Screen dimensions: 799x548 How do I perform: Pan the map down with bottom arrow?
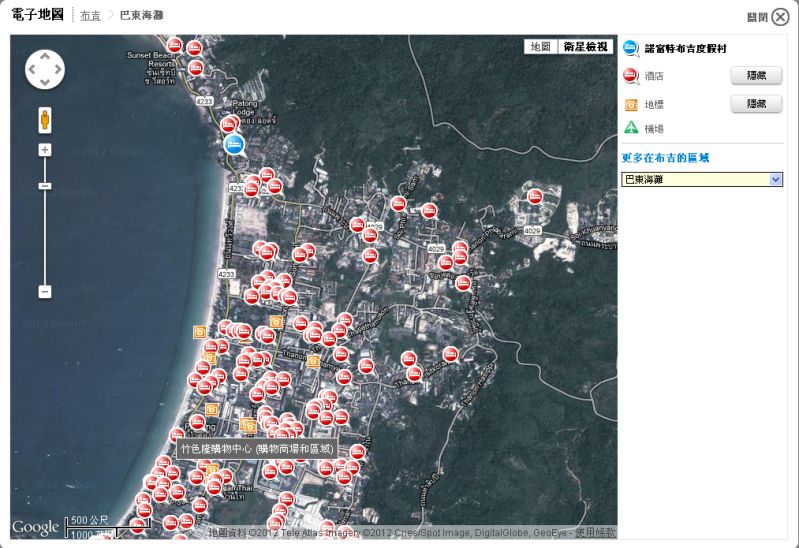44,82
